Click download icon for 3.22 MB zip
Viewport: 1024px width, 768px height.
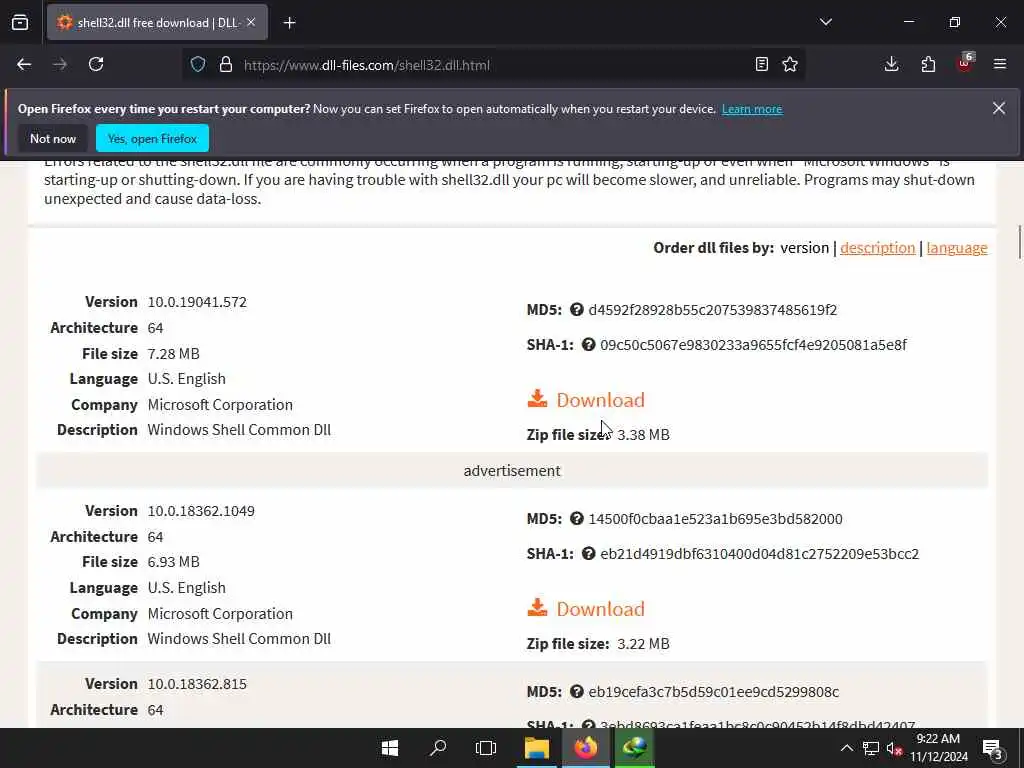(537, 607)
